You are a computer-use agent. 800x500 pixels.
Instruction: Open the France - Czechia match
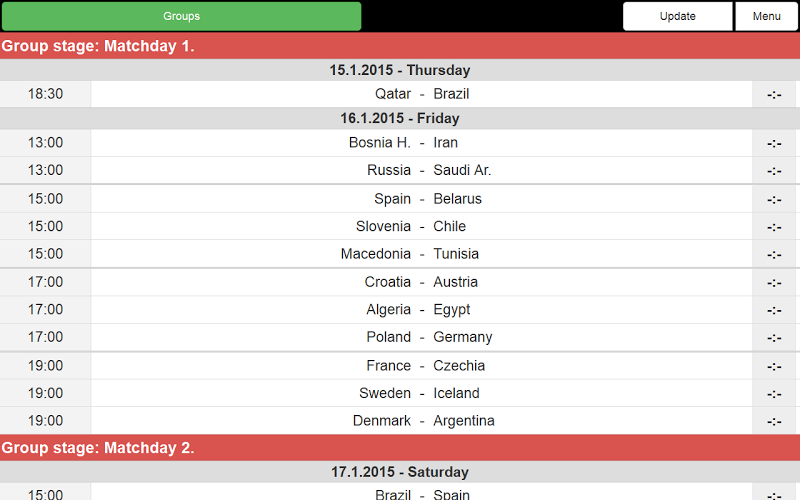[421, 366]
